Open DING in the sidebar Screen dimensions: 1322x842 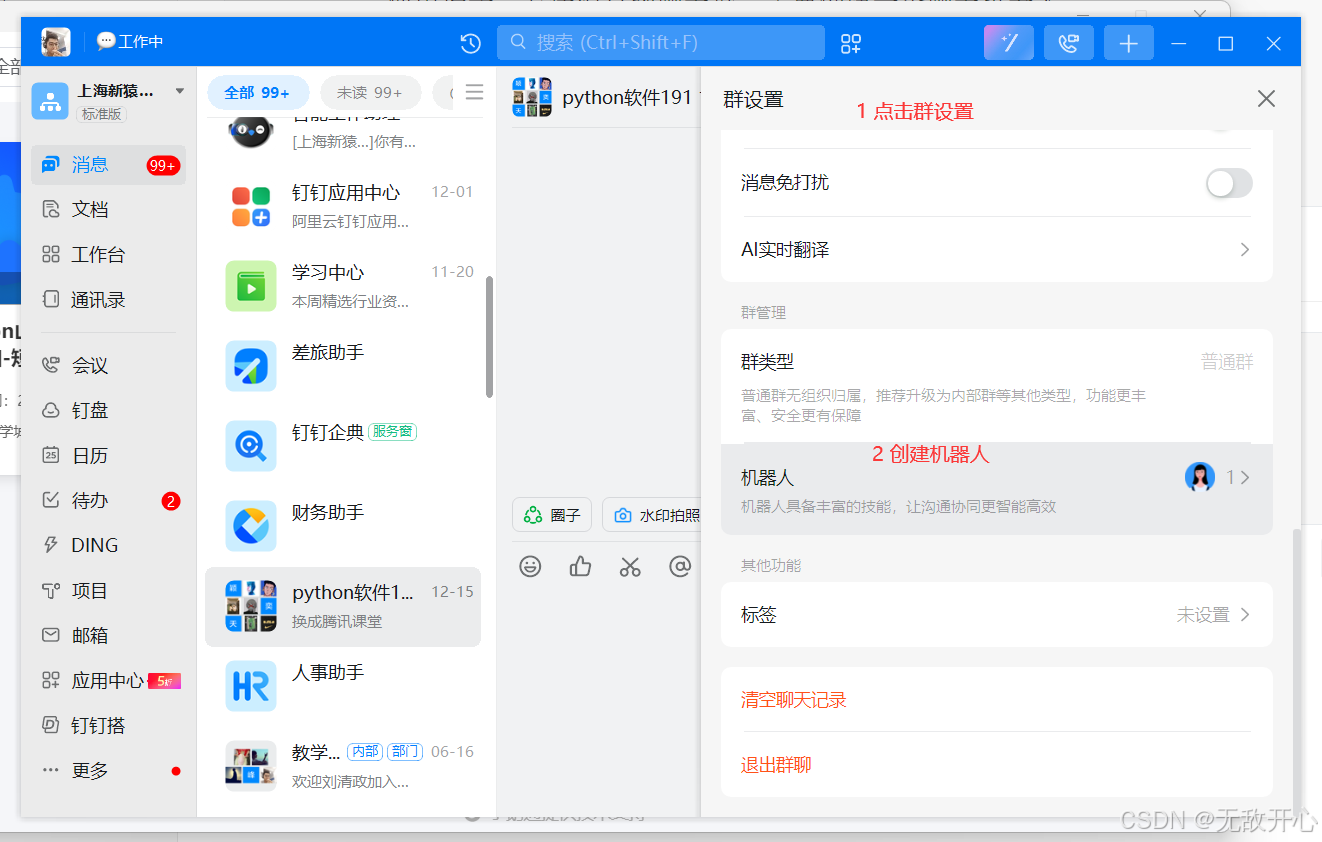coord(108,545)
